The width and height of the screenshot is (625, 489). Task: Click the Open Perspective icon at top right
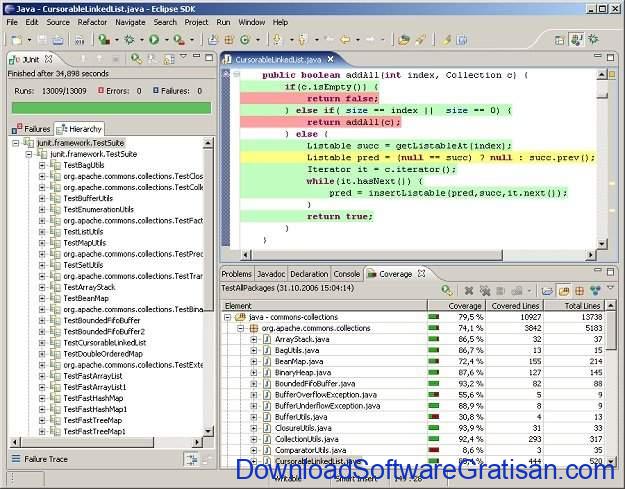pos(559,39)
